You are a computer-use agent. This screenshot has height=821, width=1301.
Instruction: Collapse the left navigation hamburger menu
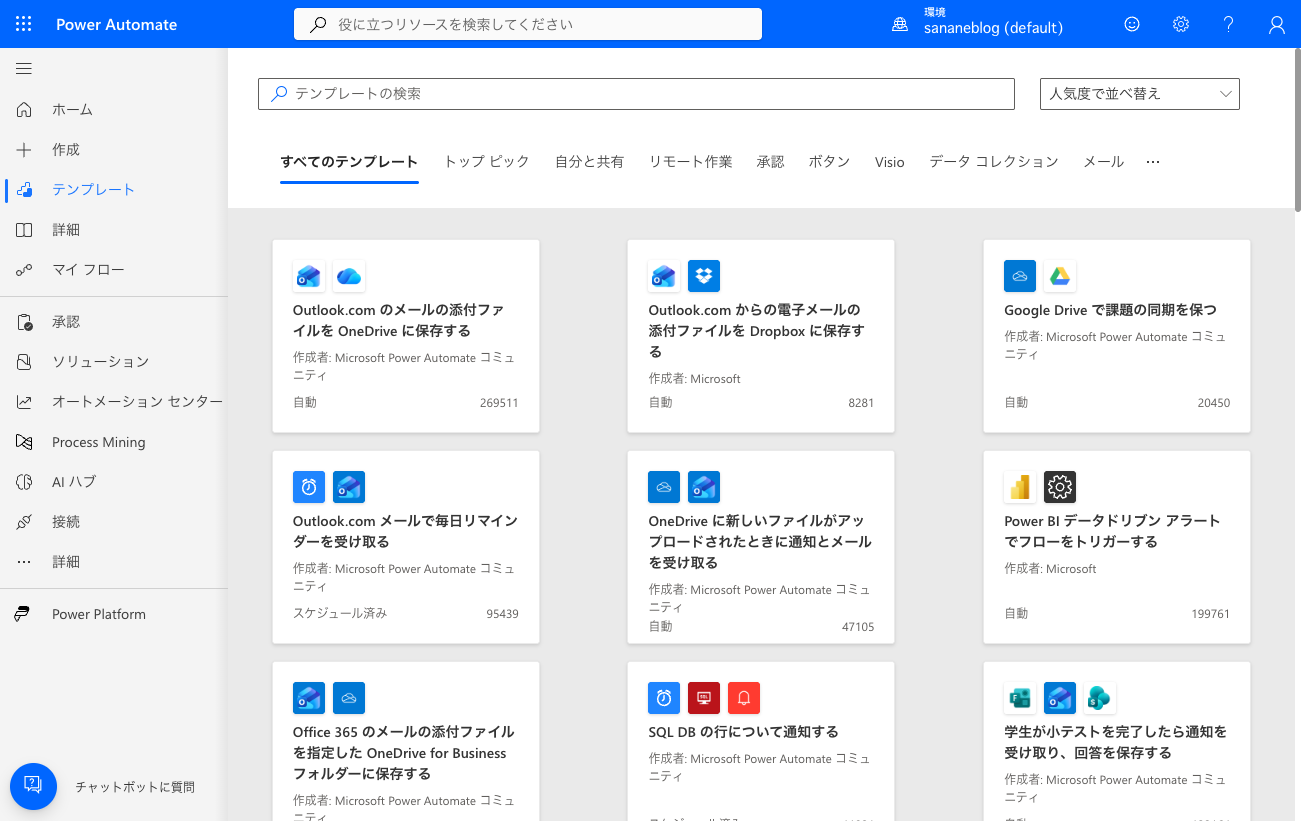(x=24, y=69)
